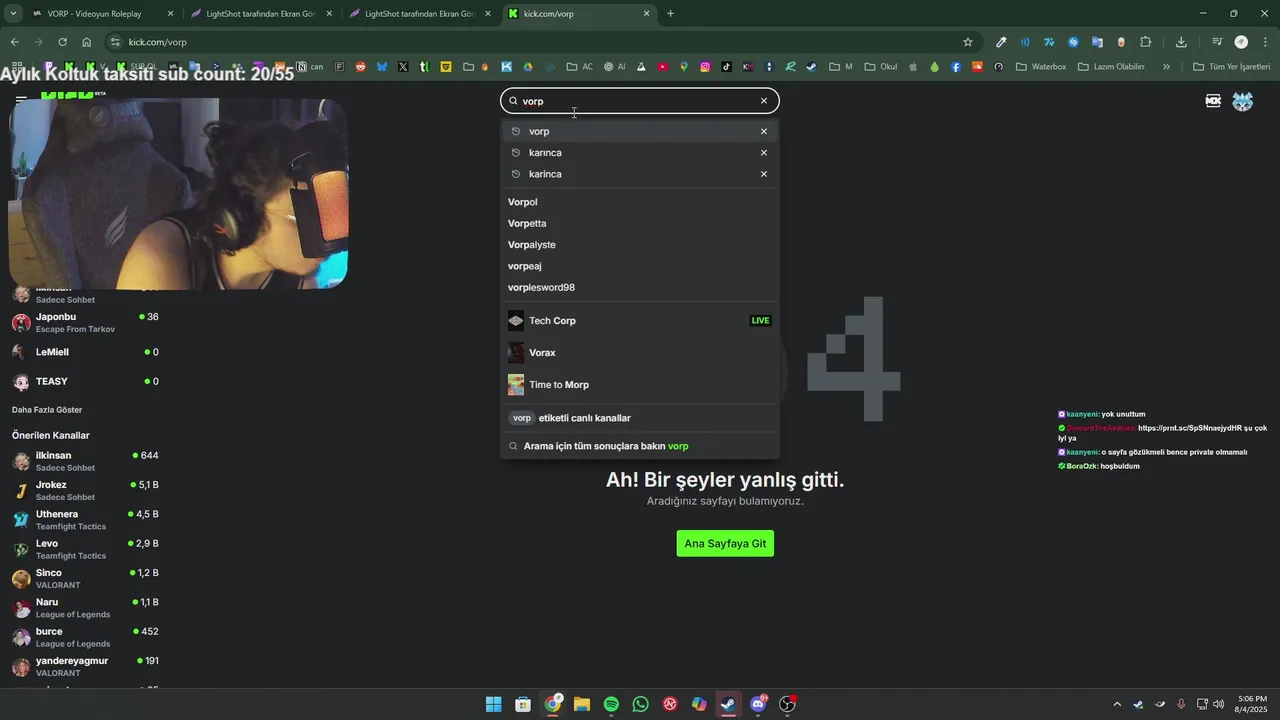Open the user profile avatar menu
This screenshot has height=720, width=1280.
1243,101
